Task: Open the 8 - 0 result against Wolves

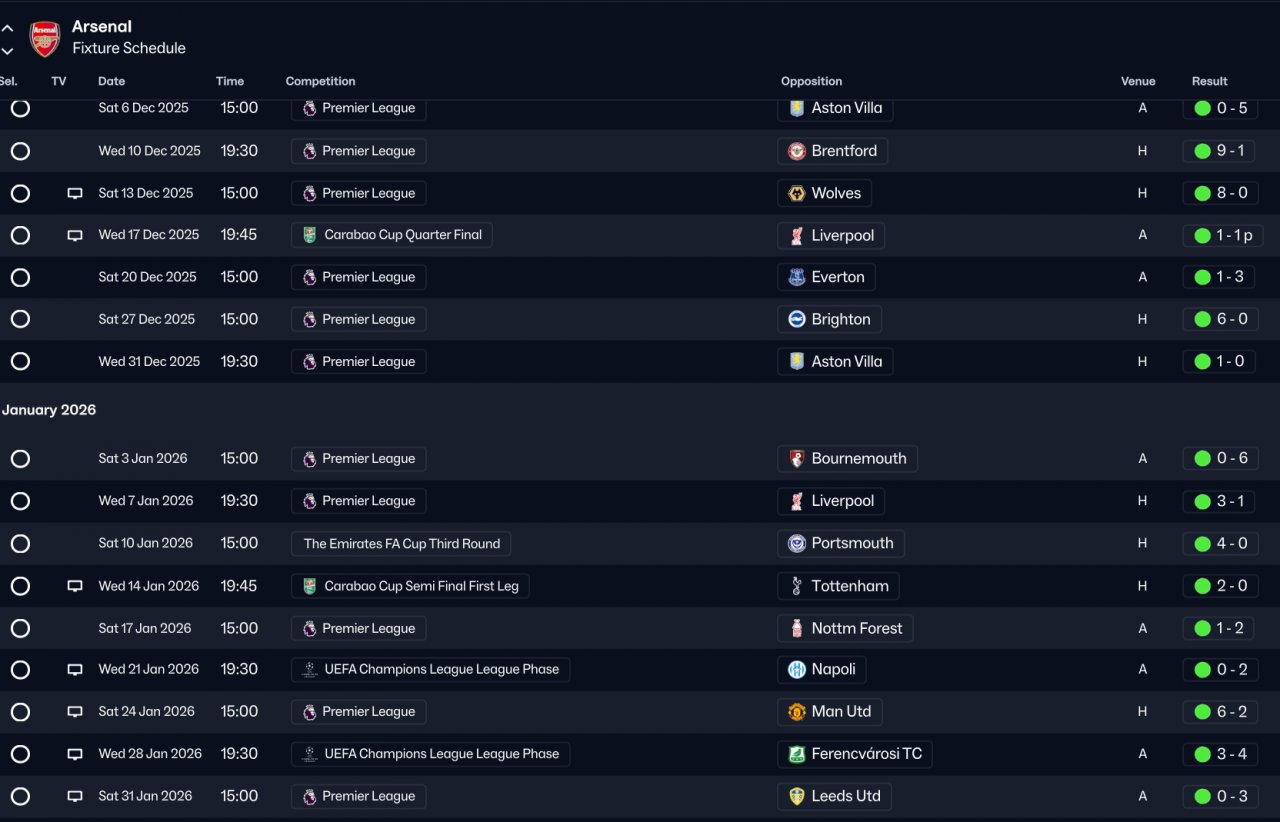Action: pos(1220,193)
